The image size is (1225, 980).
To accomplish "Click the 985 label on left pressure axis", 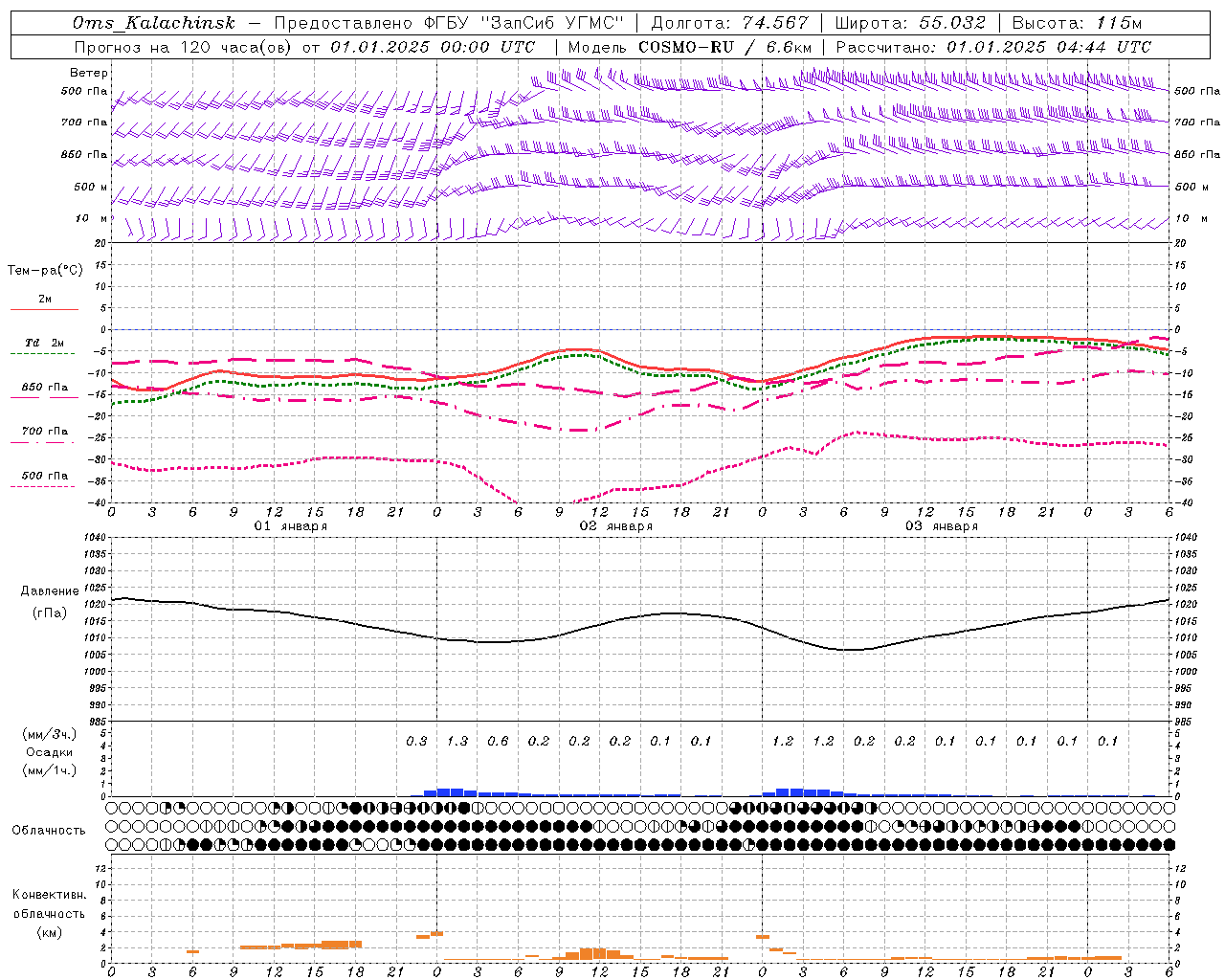I will [x=100, y=721].
